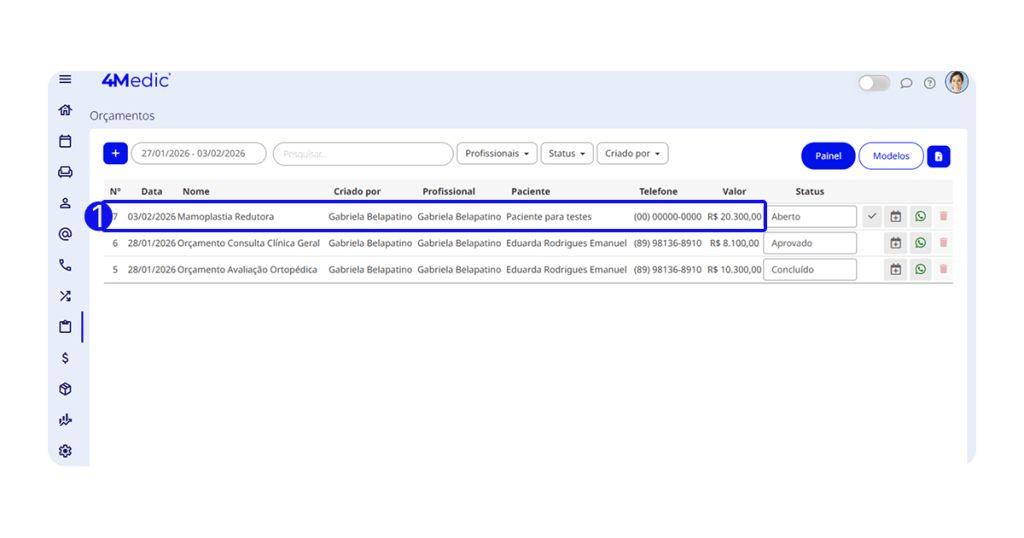Schedule Orçamento Consulta Clínica Geral via calendar icon
Image resolution: width=1024 pixels, height=538 pixels.
[x=895, y=243]
